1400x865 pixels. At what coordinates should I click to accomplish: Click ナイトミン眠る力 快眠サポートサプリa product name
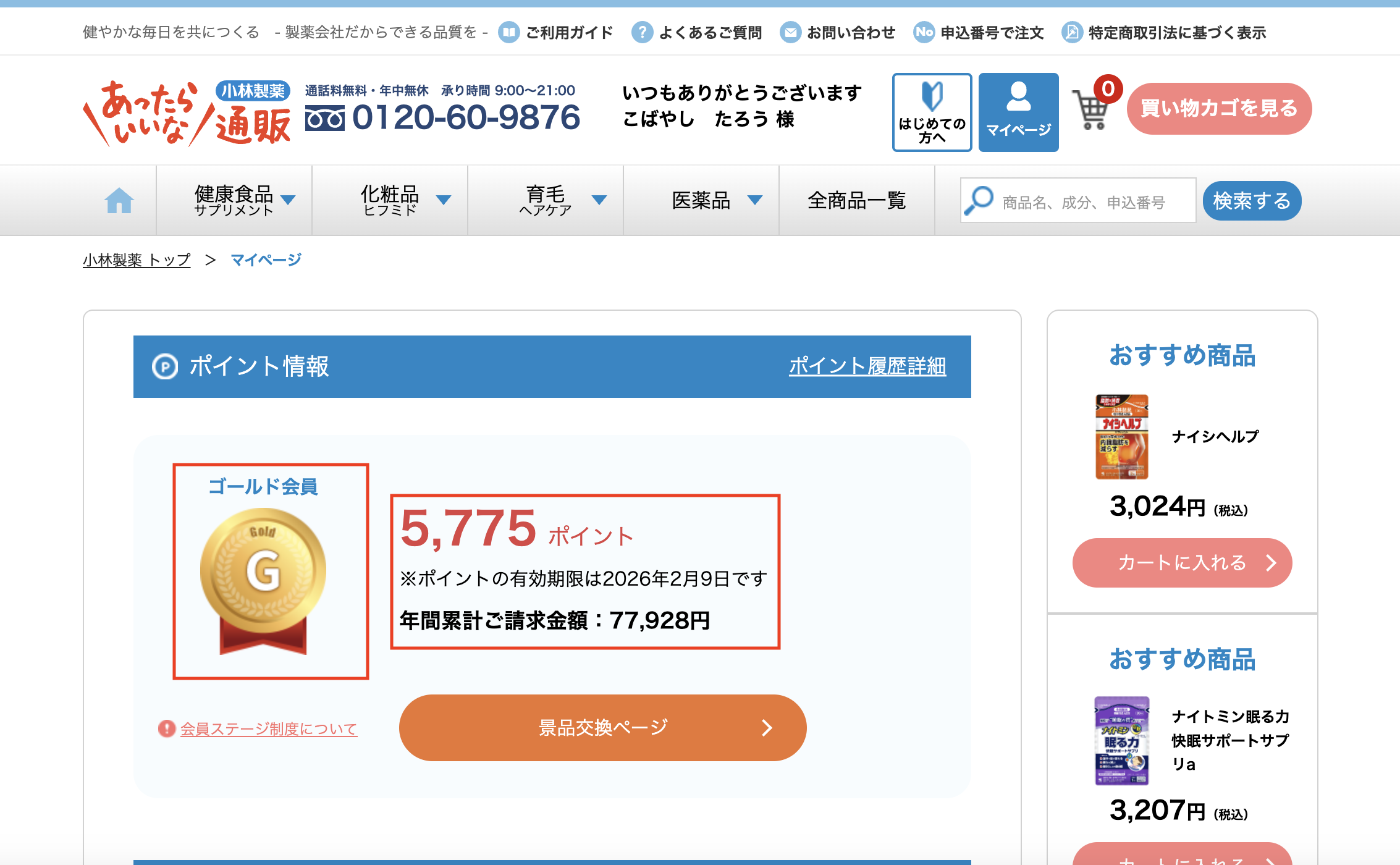point(1231,740)
